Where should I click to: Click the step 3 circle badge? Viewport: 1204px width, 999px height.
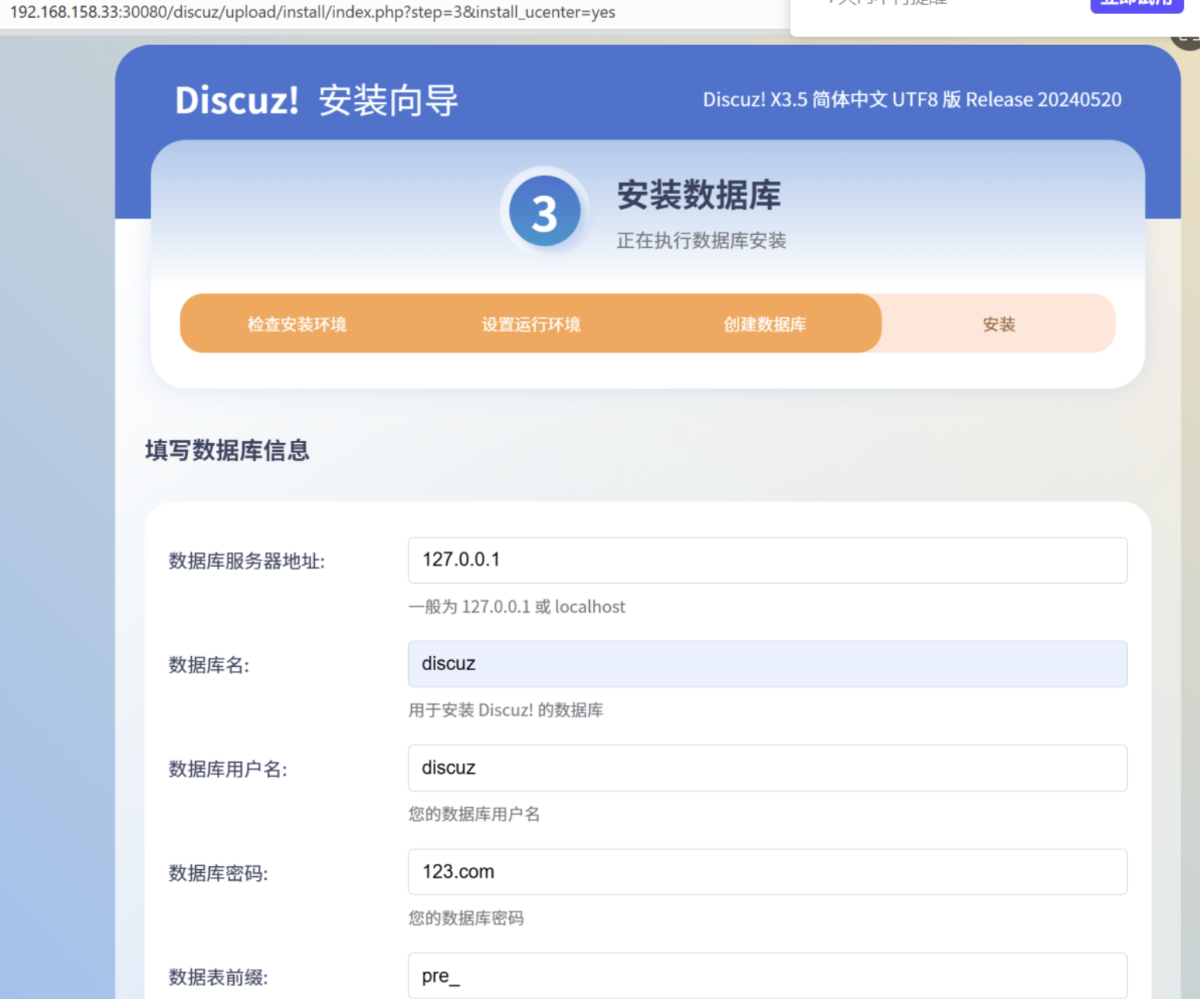pos(544,211)
